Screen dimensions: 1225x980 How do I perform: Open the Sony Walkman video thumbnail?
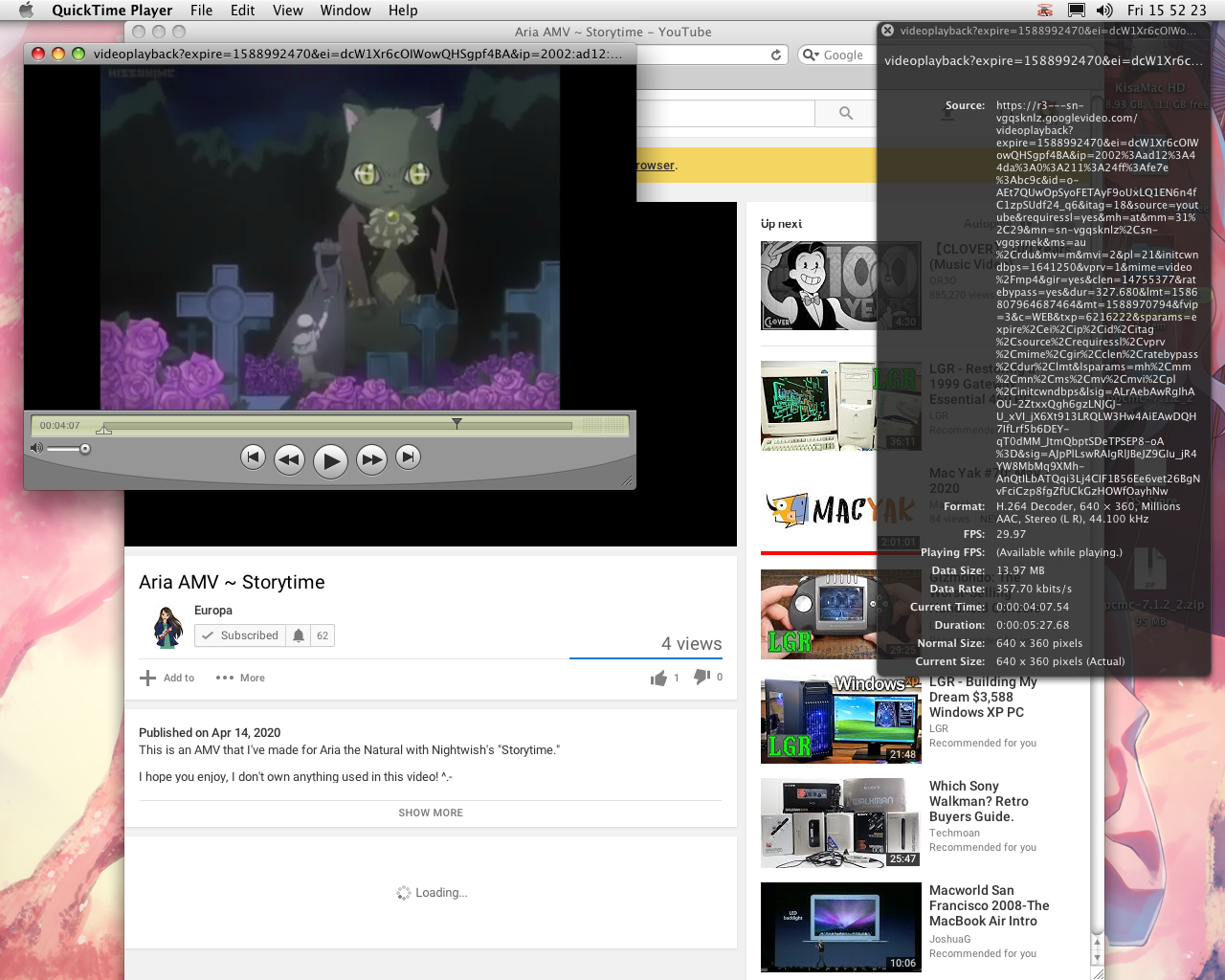coord(841,823)
